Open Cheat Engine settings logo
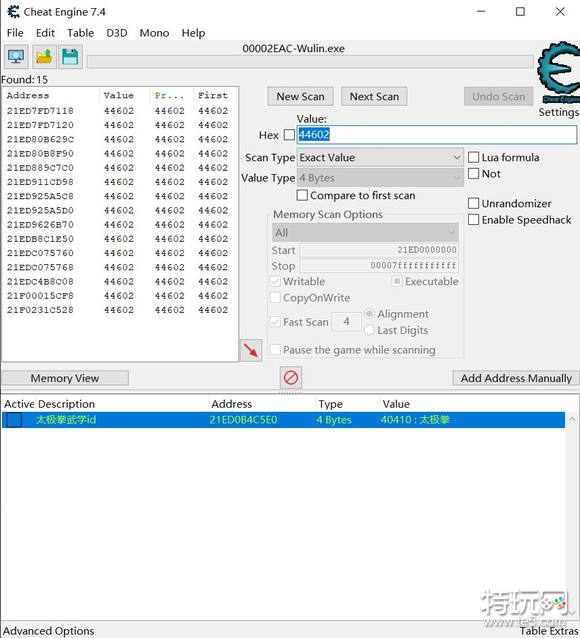Viewport: 580px width, 638px height. coord(560,72)
